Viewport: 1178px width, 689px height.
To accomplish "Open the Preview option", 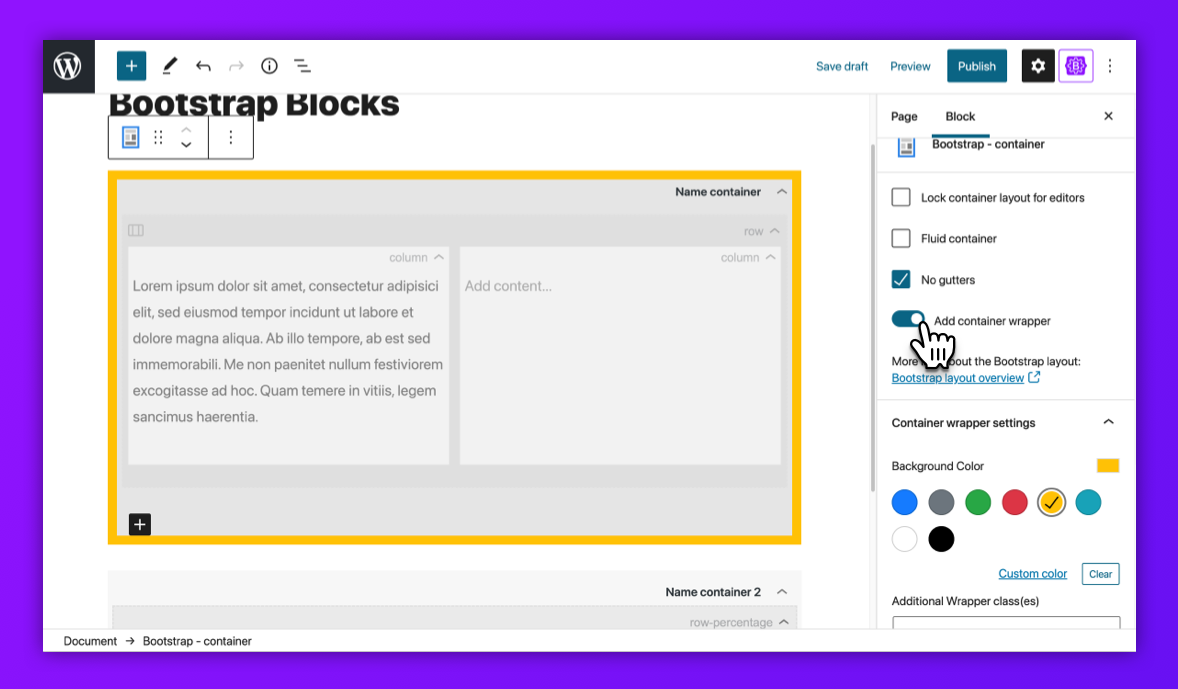I will [x=910, y=66].
